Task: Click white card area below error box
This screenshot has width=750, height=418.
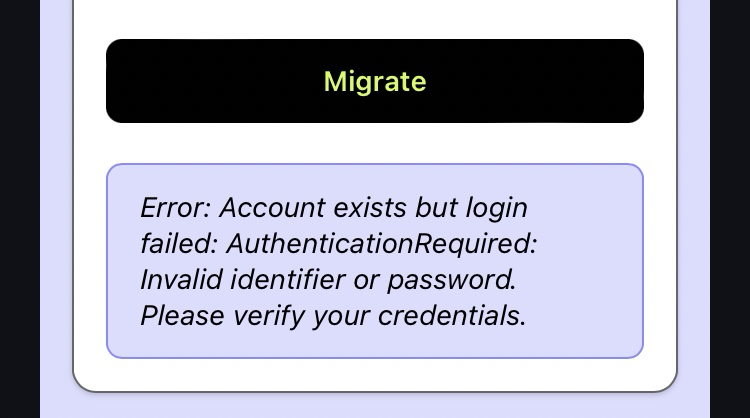Action: click(x=375, y=373)
